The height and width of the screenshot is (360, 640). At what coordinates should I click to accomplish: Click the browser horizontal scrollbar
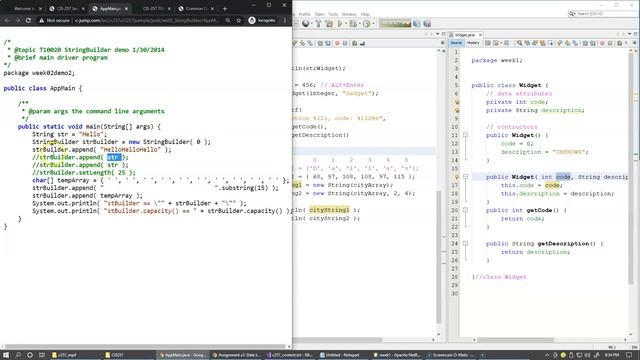click(145, 347)
